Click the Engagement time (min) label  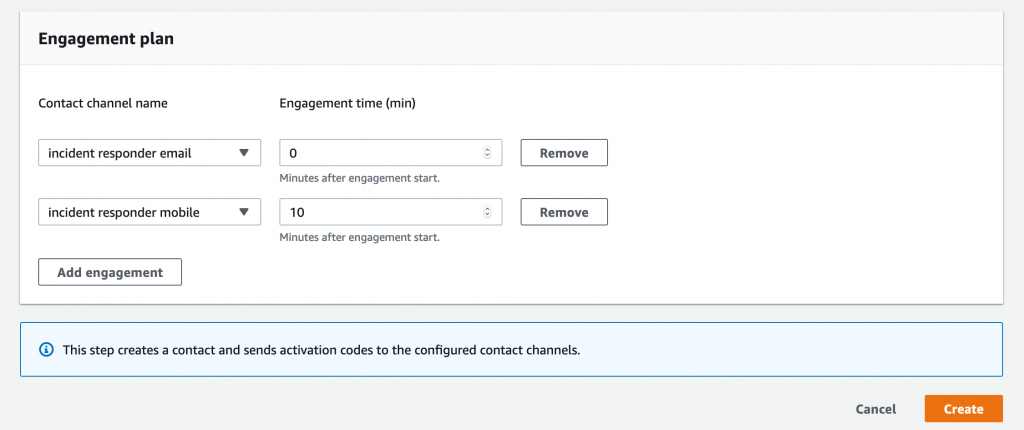pyautogui.click(x=347, y=103)
